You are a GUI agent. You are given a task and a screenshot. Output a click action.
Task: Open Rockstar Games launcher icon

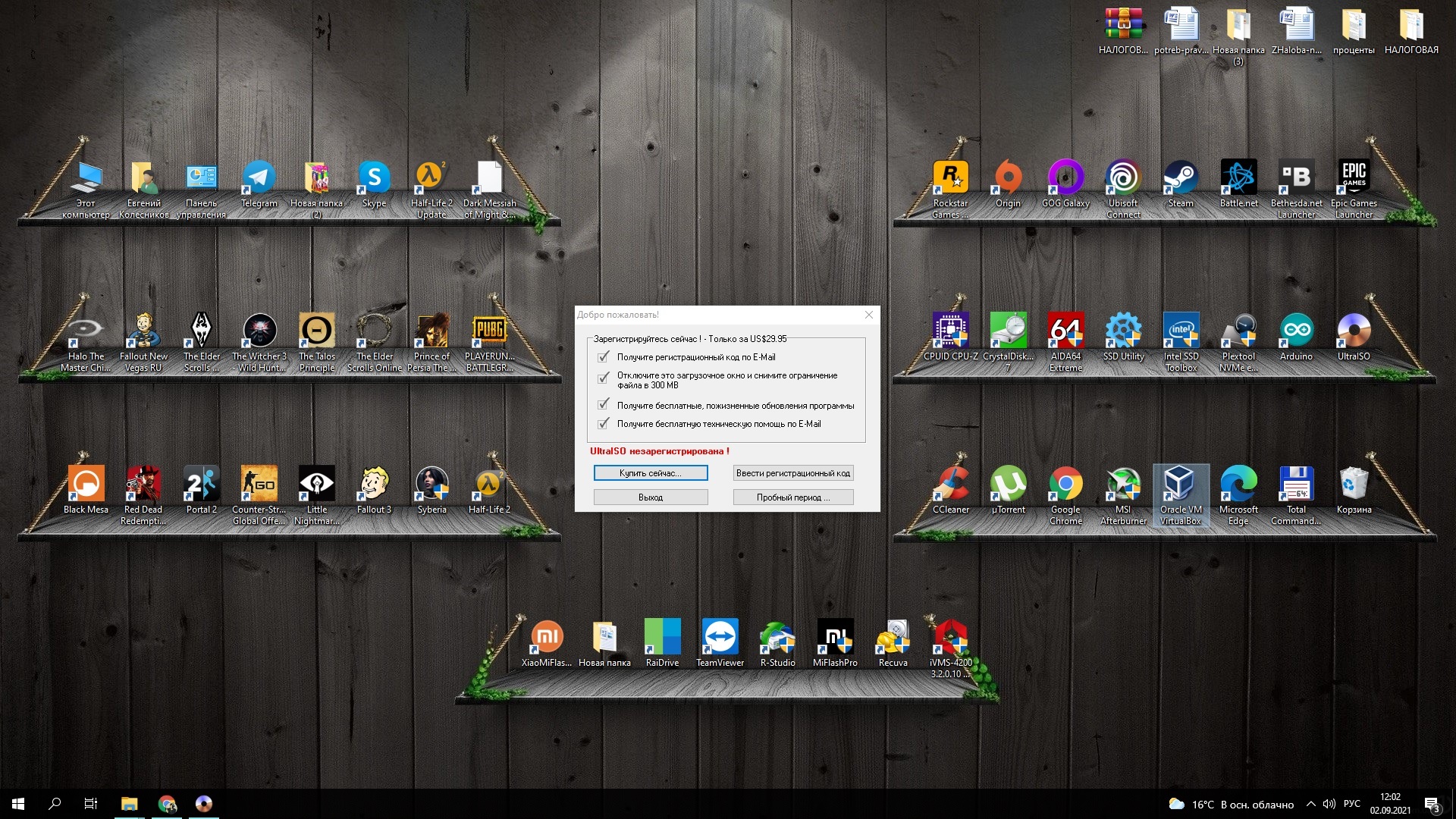point(951,190)
